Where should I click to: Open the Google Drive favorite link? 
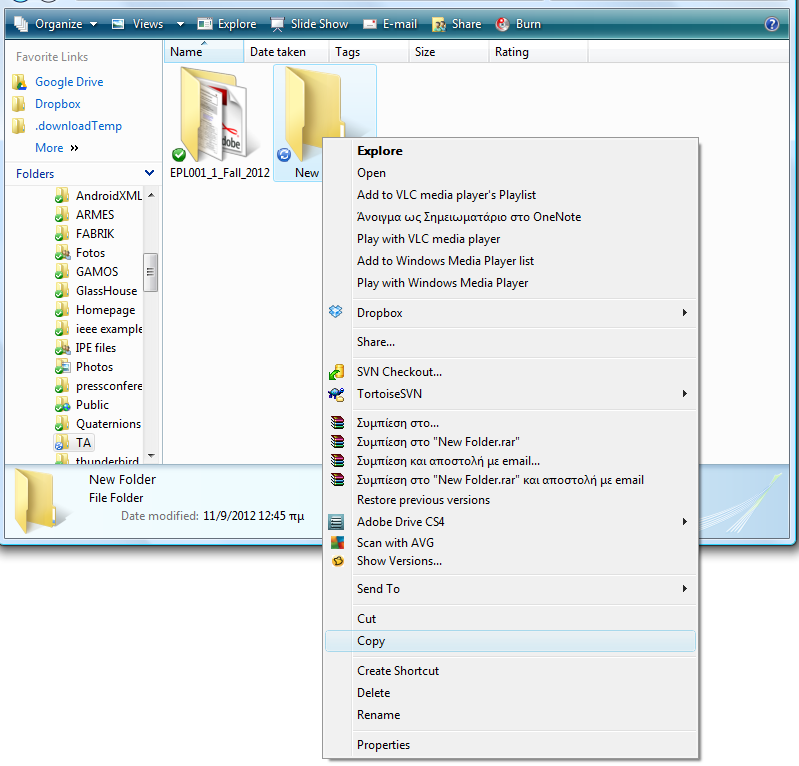point(69,82)
